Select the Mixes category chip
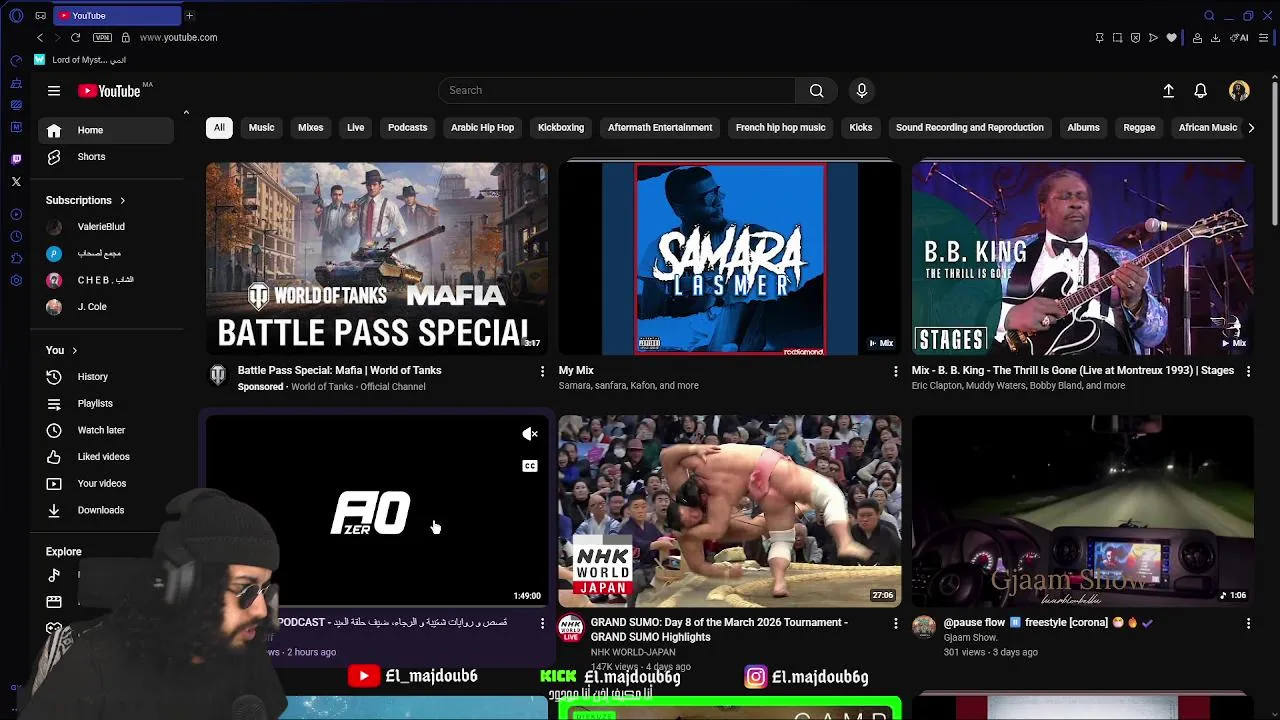 coord(311,127)
